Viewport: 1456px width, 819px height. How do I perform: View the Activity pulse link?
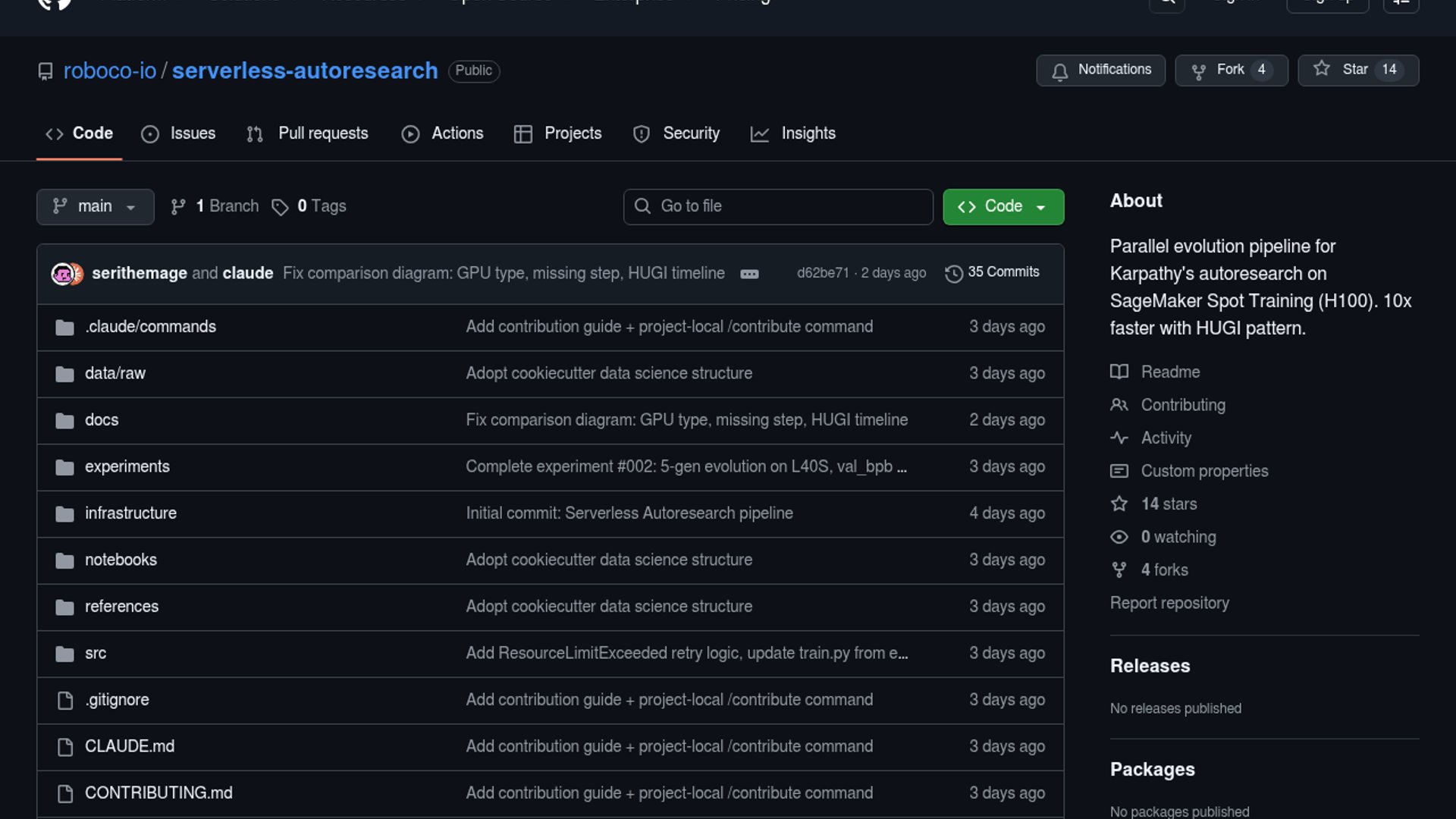(x=1166, y=438)
